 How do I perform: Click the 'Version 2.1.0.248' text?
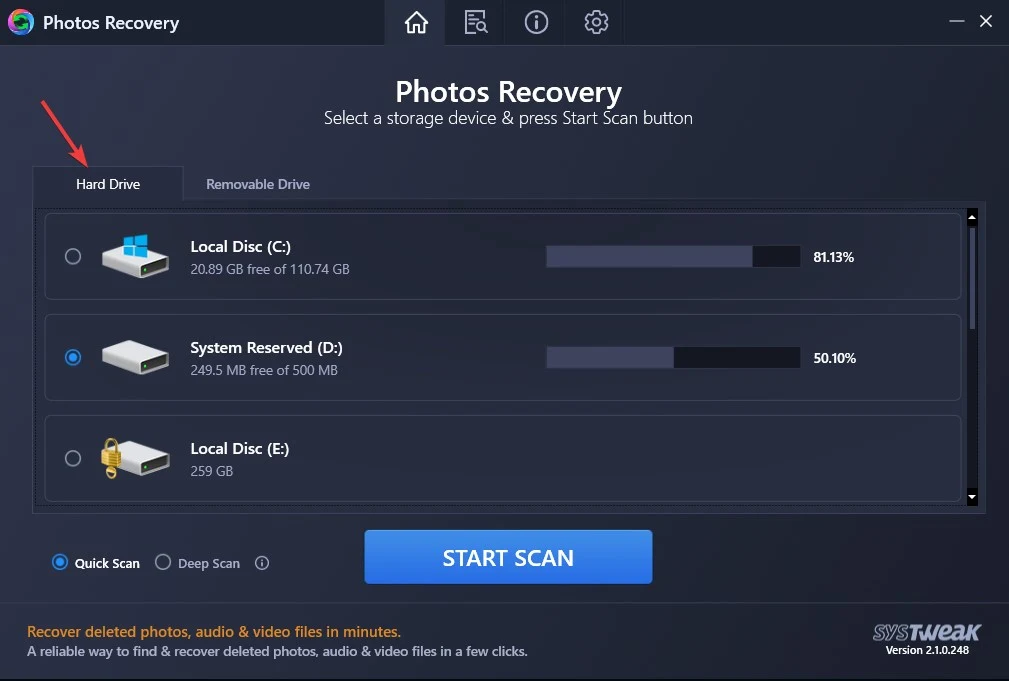point(927,650)
